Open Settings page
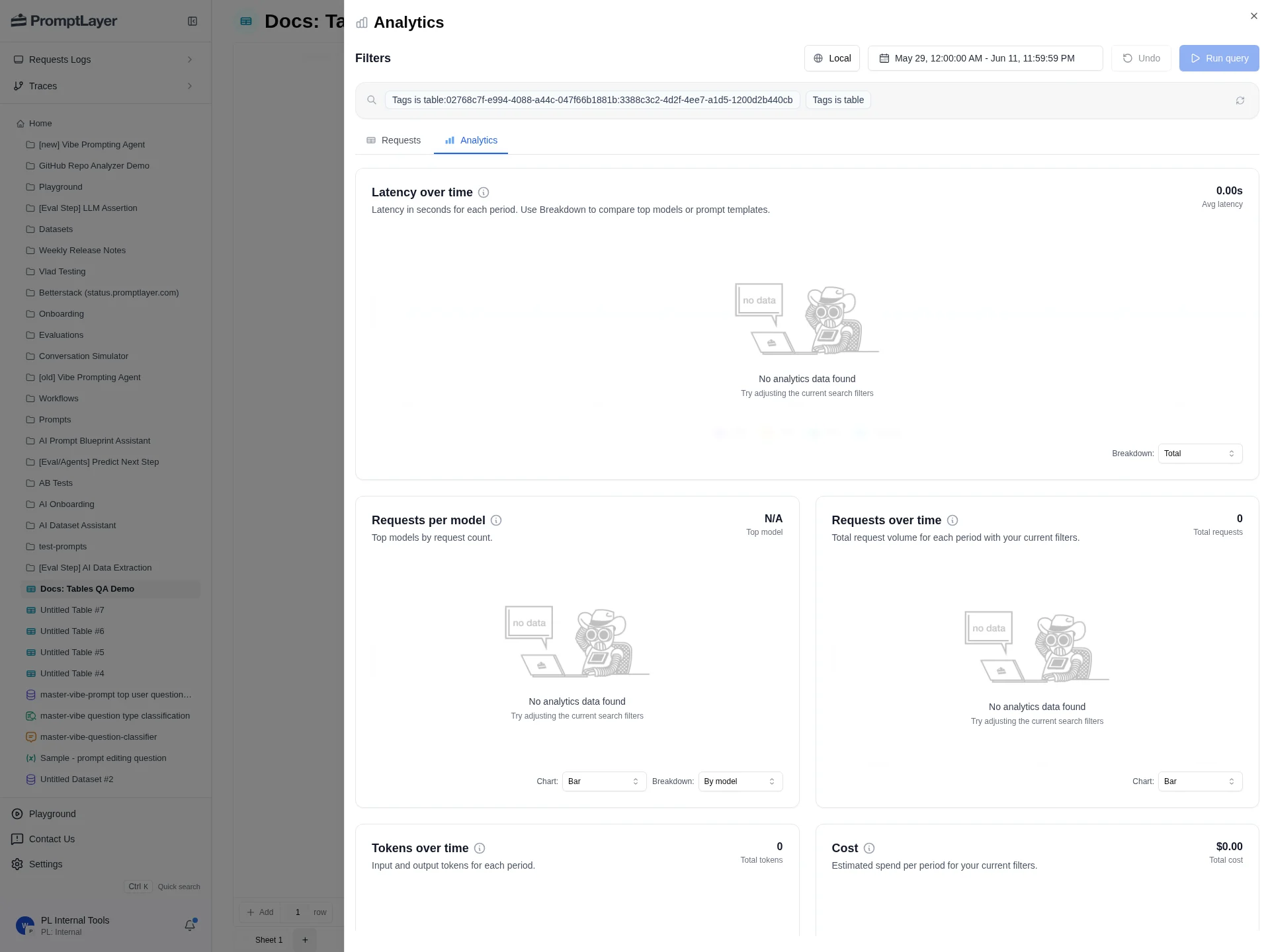Screen dimensions: 1270x952 point(46,864)
